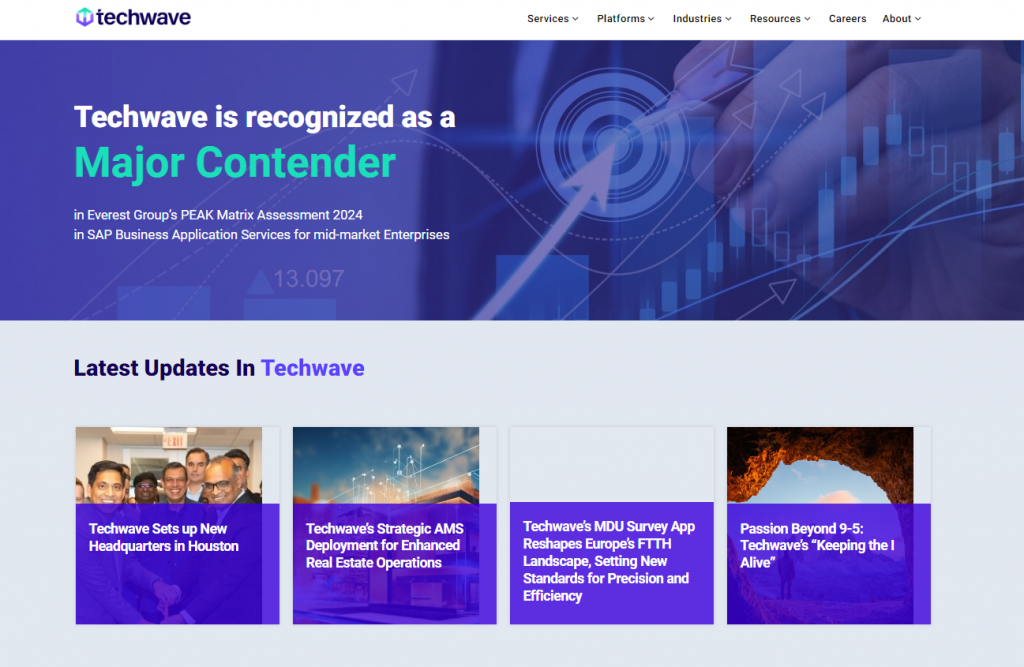1024x667 pixels.
Task: Open 'Techwave's MDU Survey App' article
Action: tap(609, 561)
